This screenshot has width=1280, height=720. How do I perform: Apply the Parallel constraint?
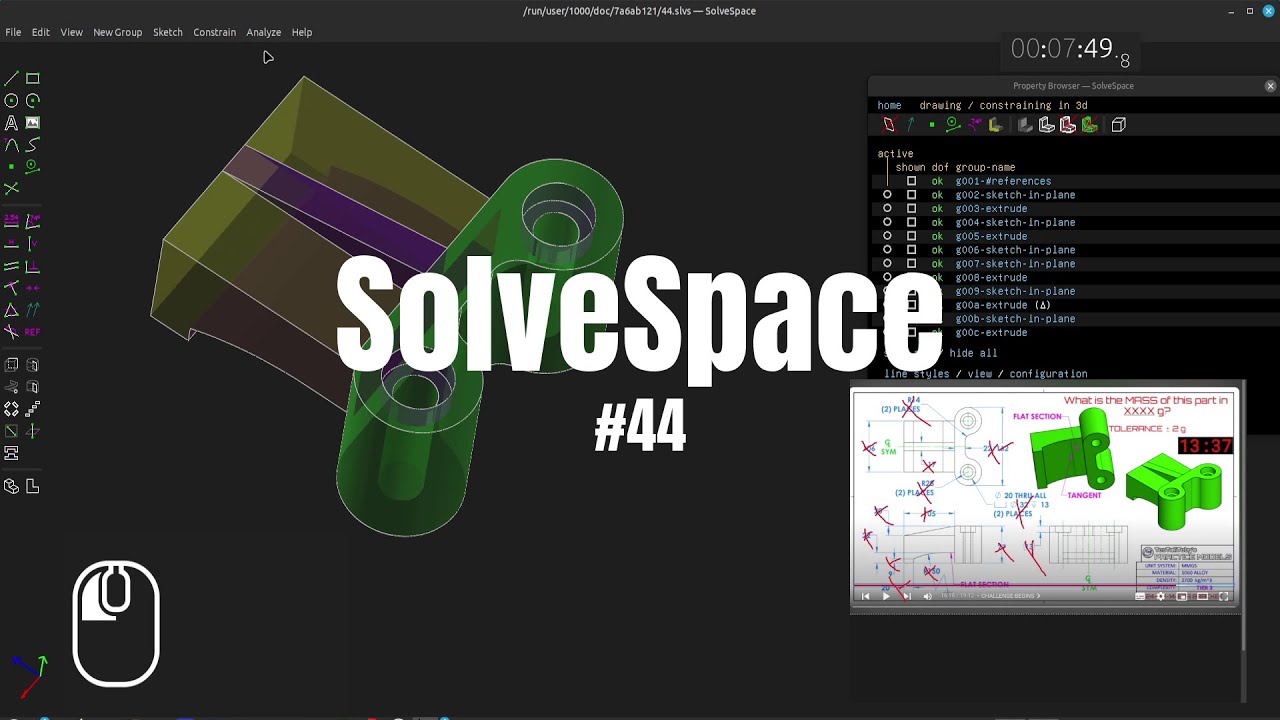tap(11, 265)
